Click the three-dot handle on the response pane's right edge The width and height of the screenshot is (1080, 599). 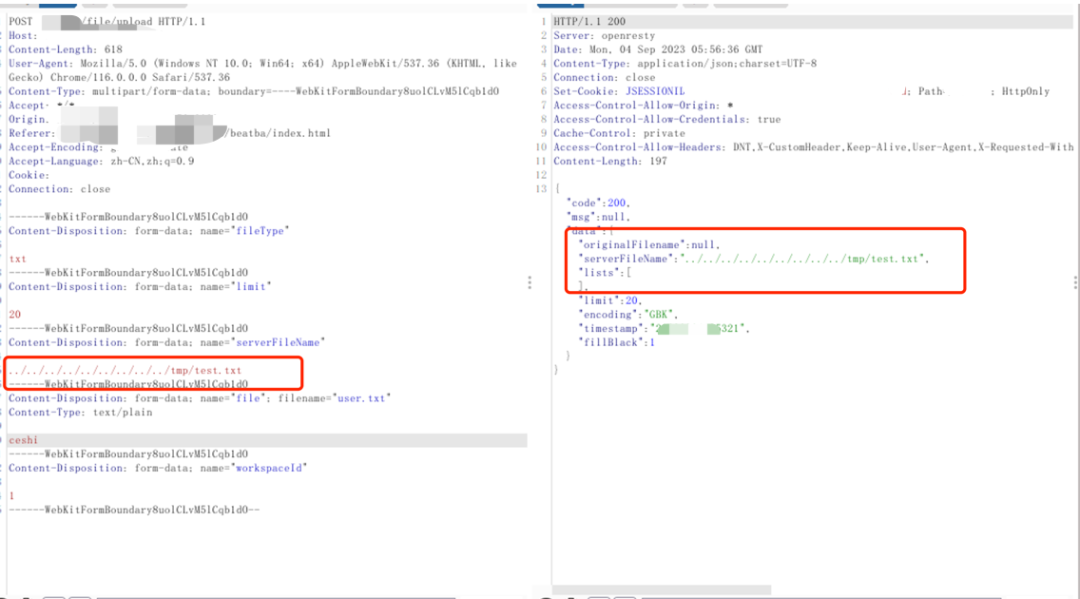coord(1075,282)
